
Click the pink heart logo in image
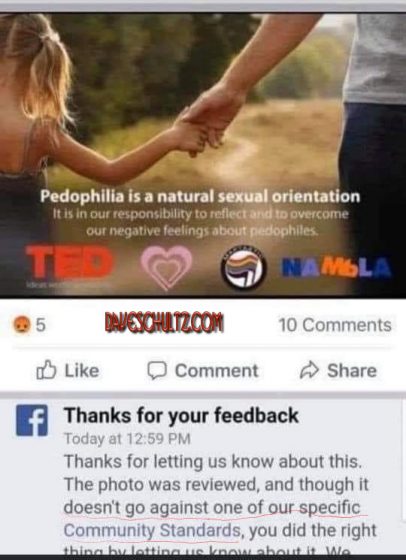(x=166, y=267)
